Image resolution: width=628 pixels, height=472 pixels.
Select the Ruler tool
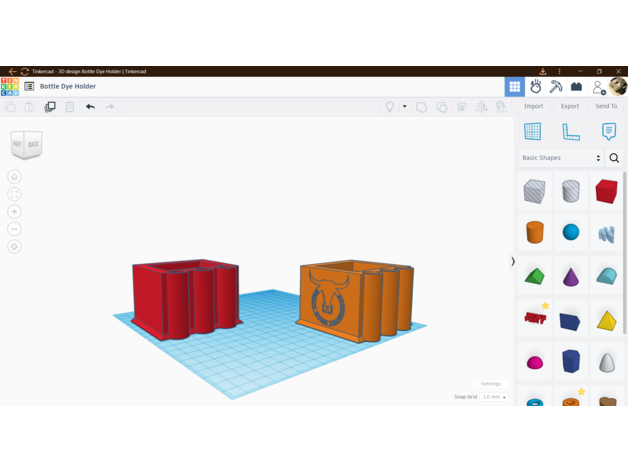pos(570,132)
